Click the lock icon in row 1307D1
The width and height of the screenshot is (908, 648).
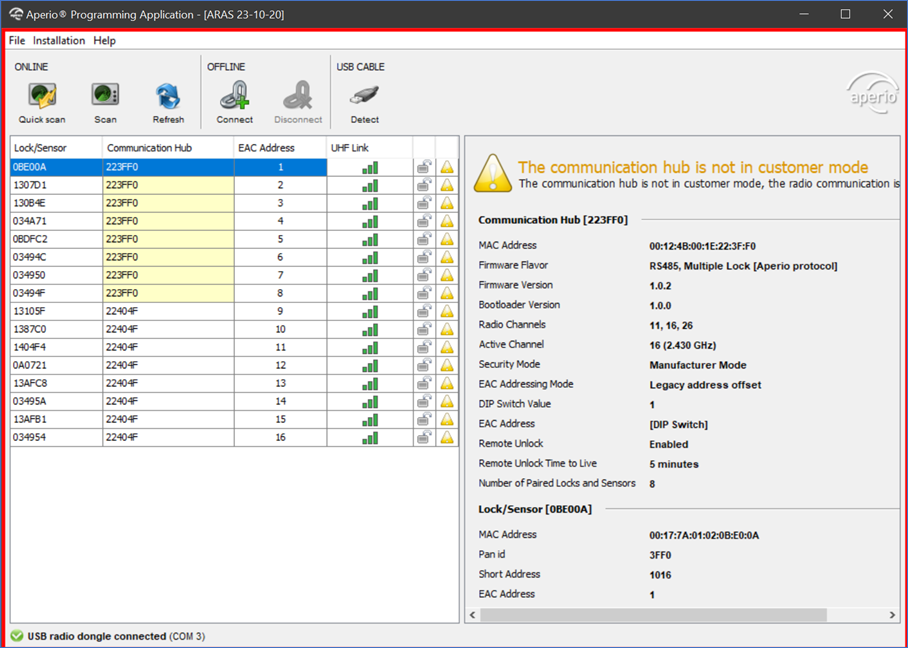click(424, 185)
